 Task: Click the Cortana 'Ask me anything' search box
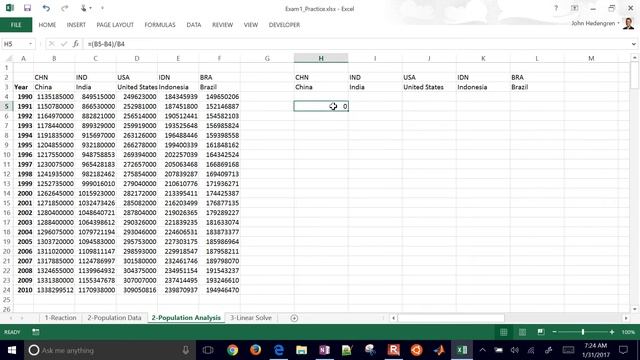[x=109, y=350]
